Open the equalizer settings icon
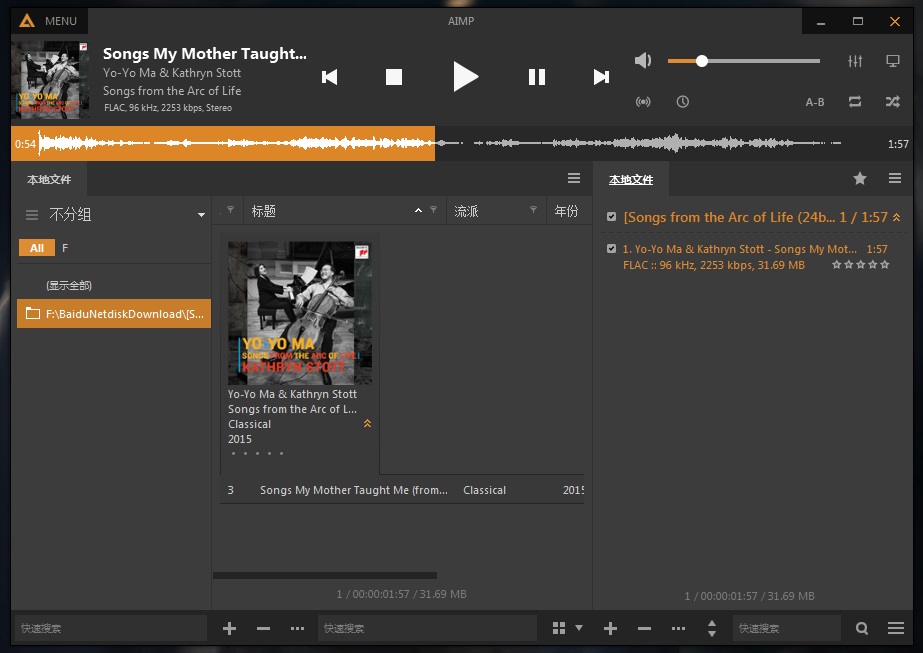Viewport: 923px width, 653px height. [855, 61]
